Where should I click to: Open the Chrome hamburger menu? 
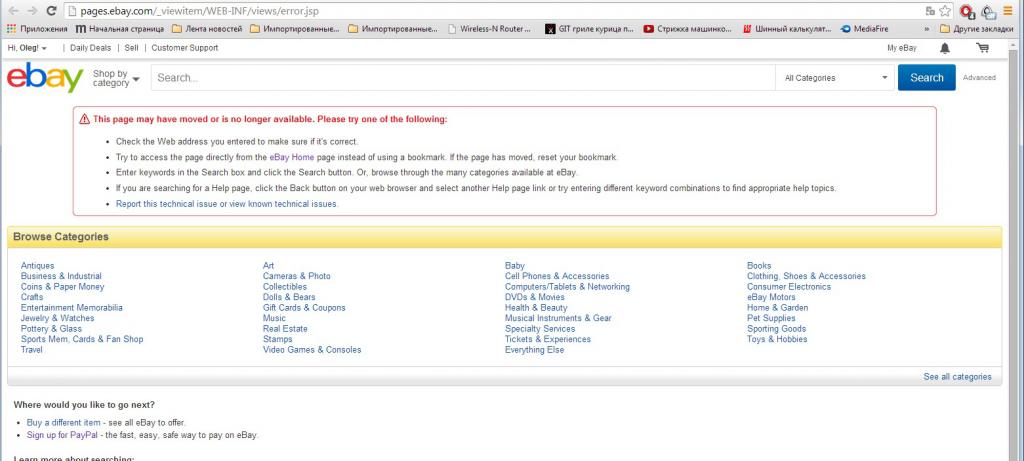point(1008,11)
